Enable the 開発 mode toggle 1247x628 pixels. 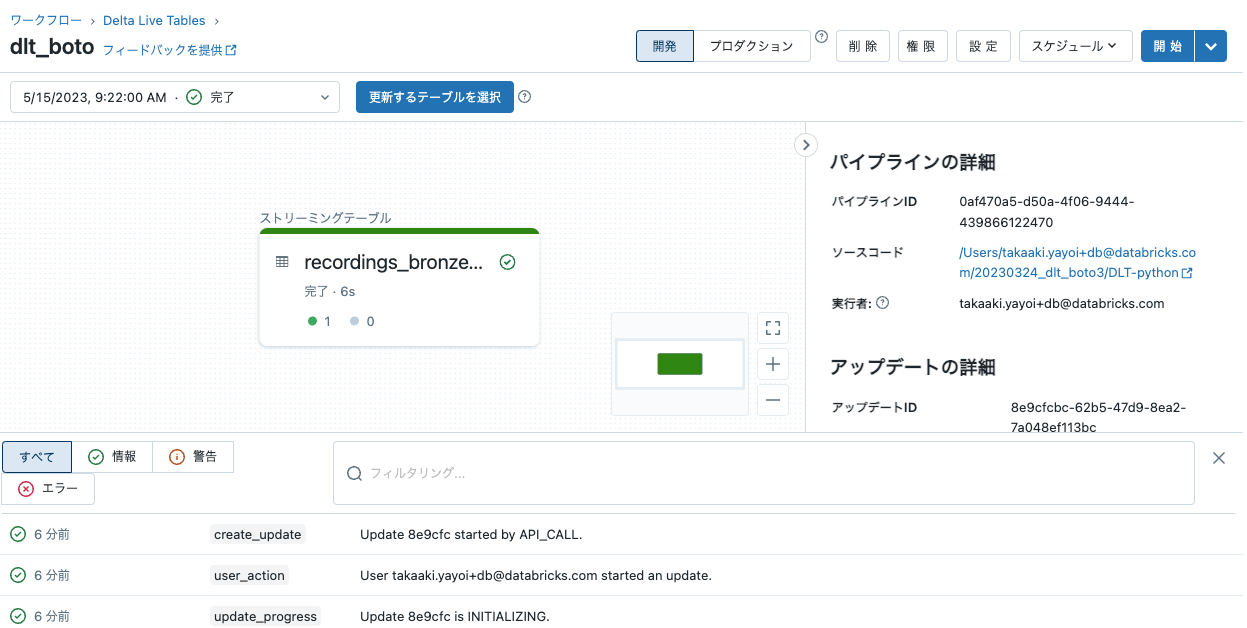click(665, 45)
